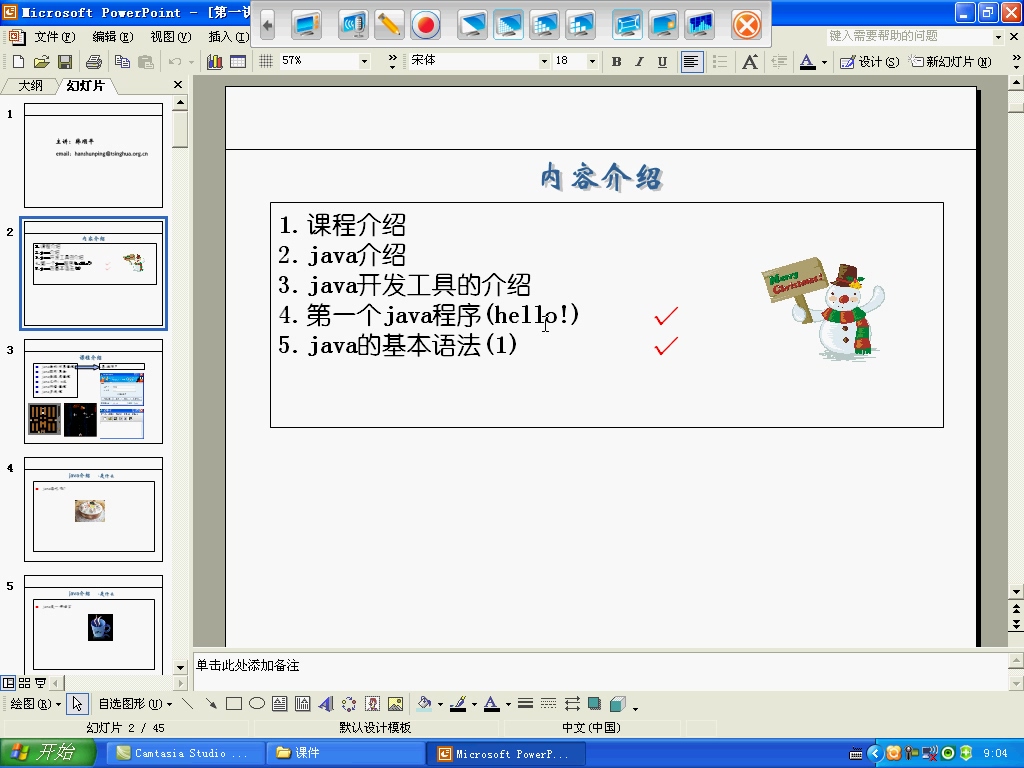Viewport: 1024px width, 768px height.
Task: Open the font size 18 dropdown
Action: [592, 61]
